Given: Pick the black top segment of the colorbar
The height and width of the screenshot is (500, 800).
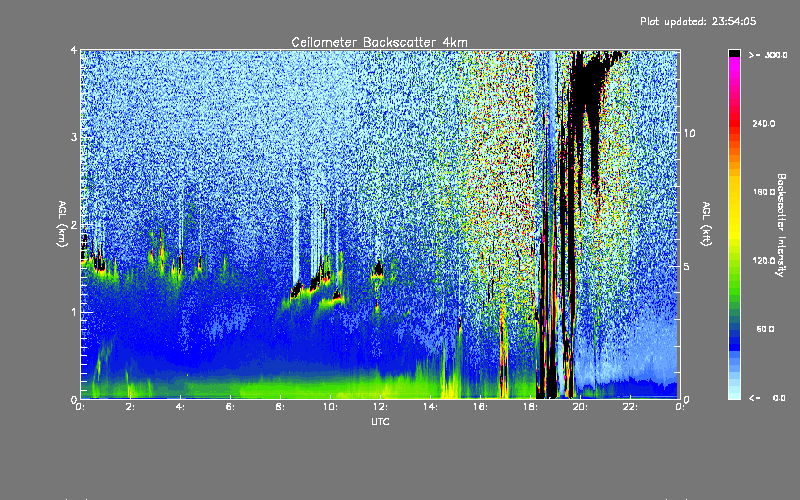Looking at the screenshot, I should [x=734, y=53].
